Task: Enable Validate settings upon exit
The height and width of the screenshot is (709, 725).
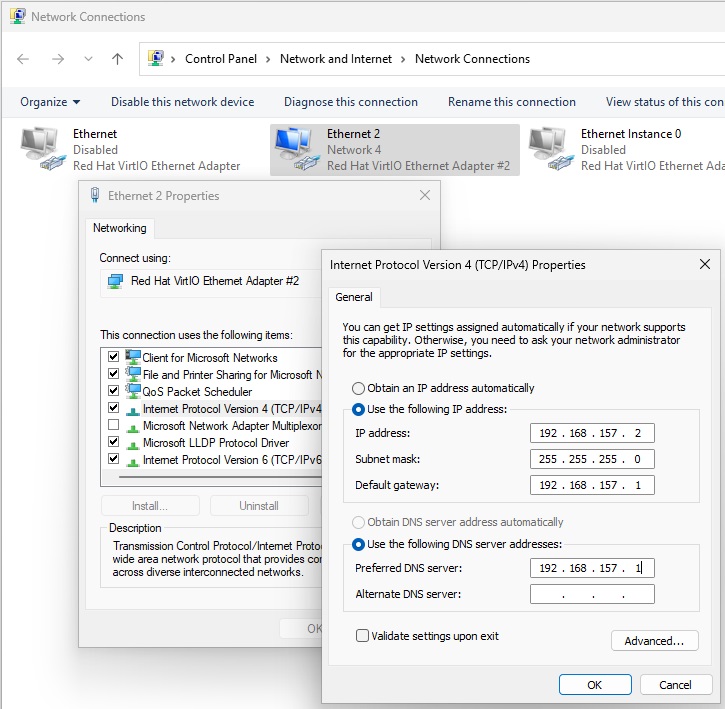Action: (428, 636)
